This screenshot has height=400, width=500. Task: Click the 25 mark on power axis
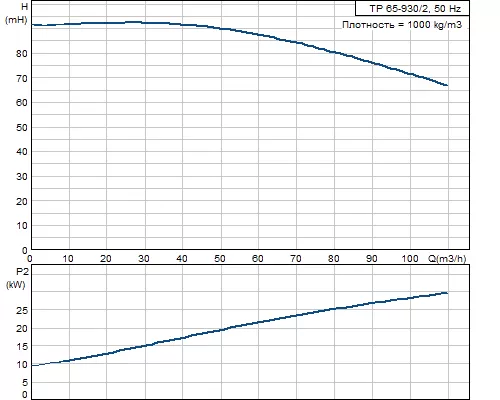click(22, 310)
